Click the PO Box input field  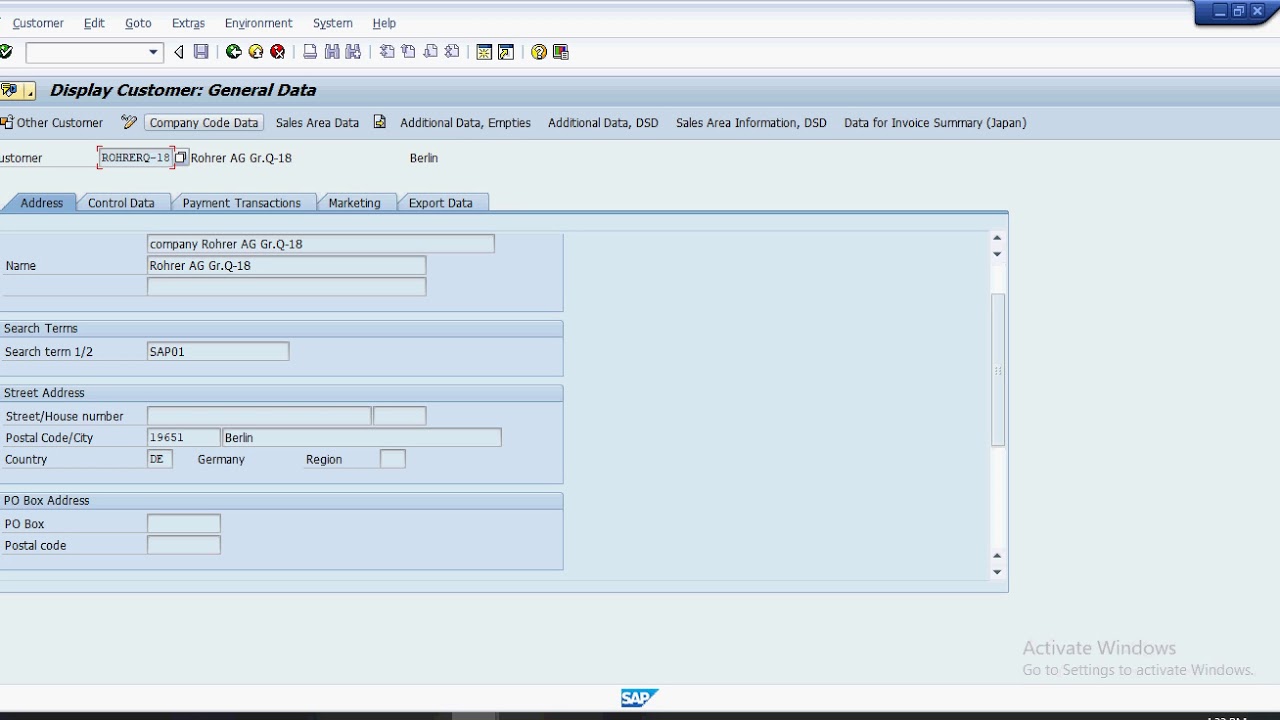tap(184, 524)
